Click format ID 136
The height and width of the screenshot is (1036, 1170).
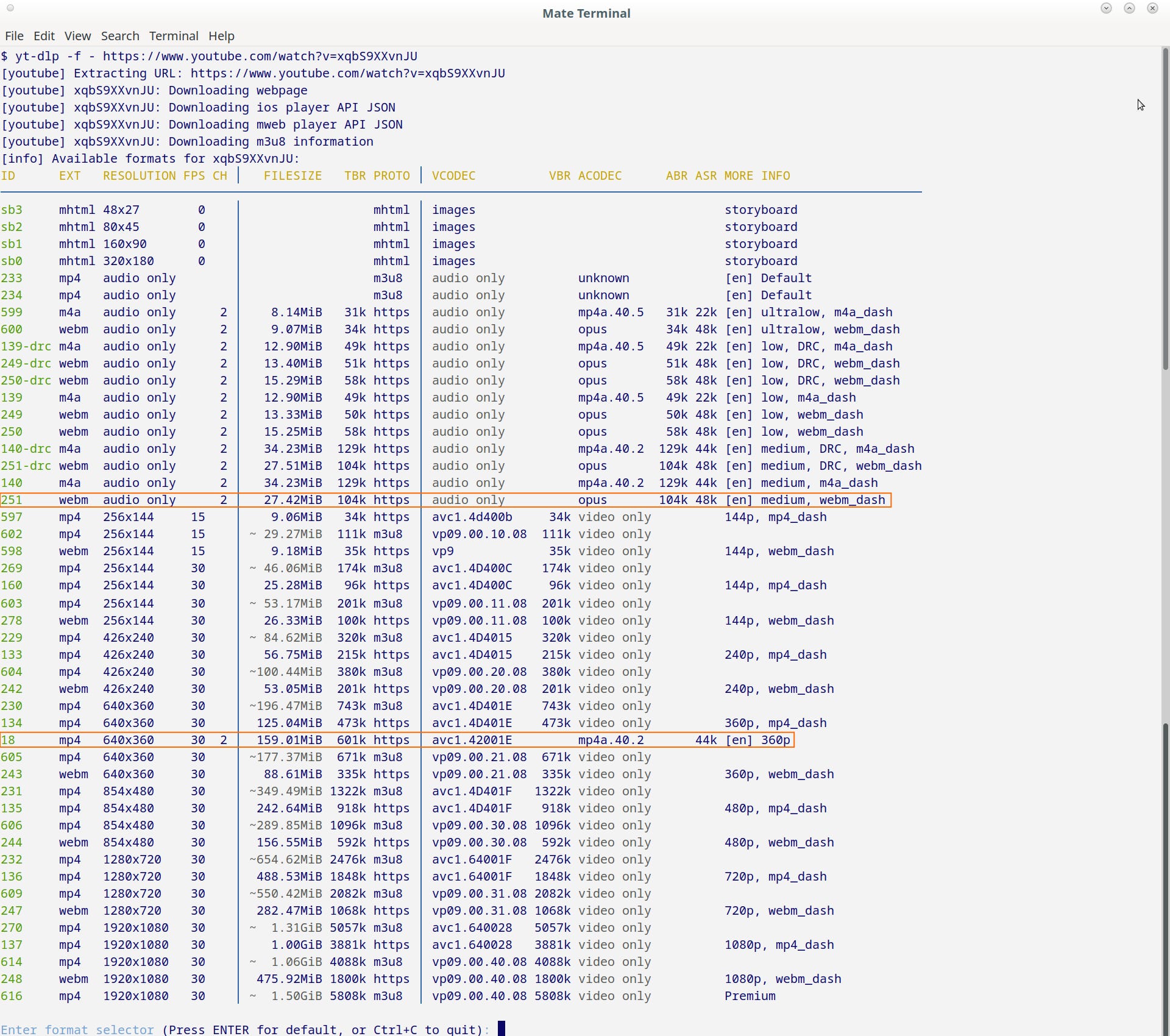pyautogui.click(x=12, y=876)
